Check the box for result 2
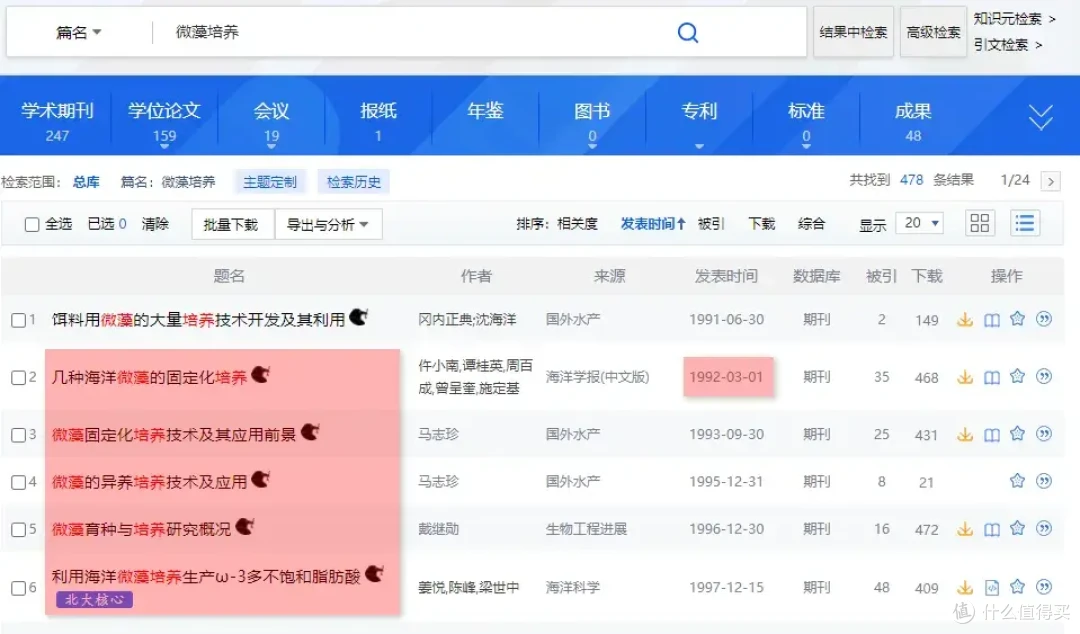This screenshot has height=634, width=1080. pos(19,378)
